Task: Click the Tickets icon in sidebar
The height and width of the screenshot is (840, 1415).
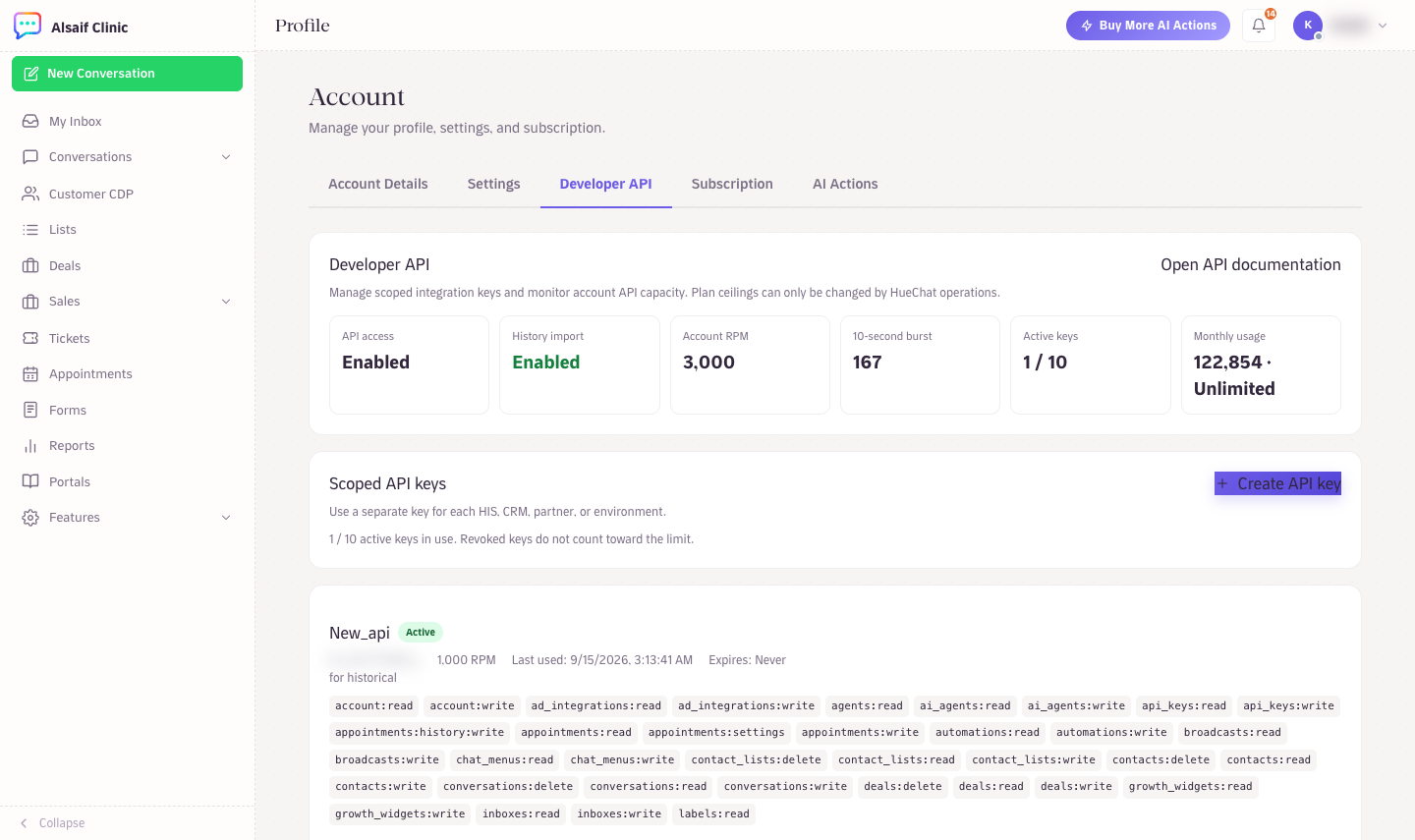Action: click(x=30, y=338)
